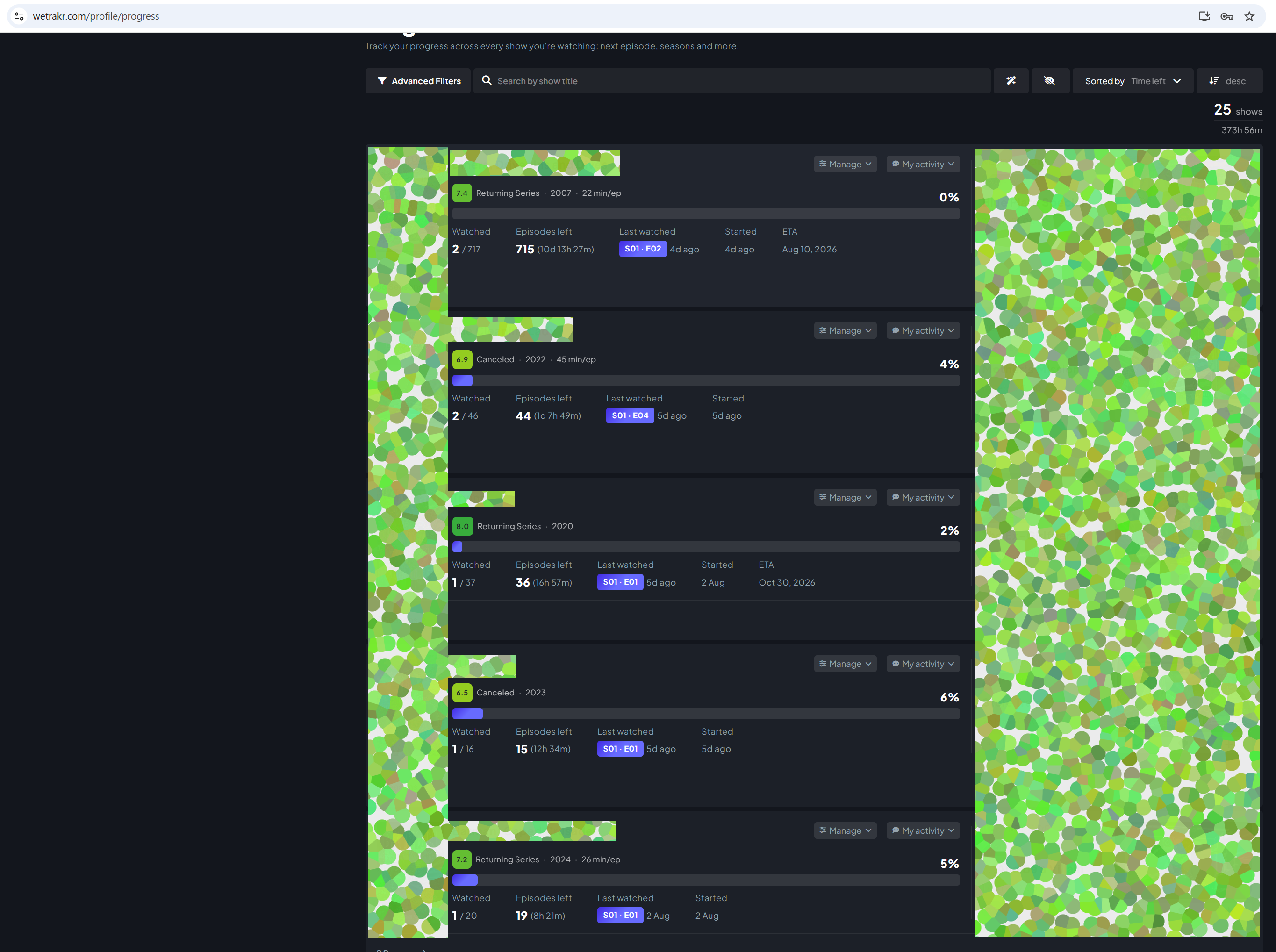Click the Search by show title field
1276x952 pixels.
point(732,81)
